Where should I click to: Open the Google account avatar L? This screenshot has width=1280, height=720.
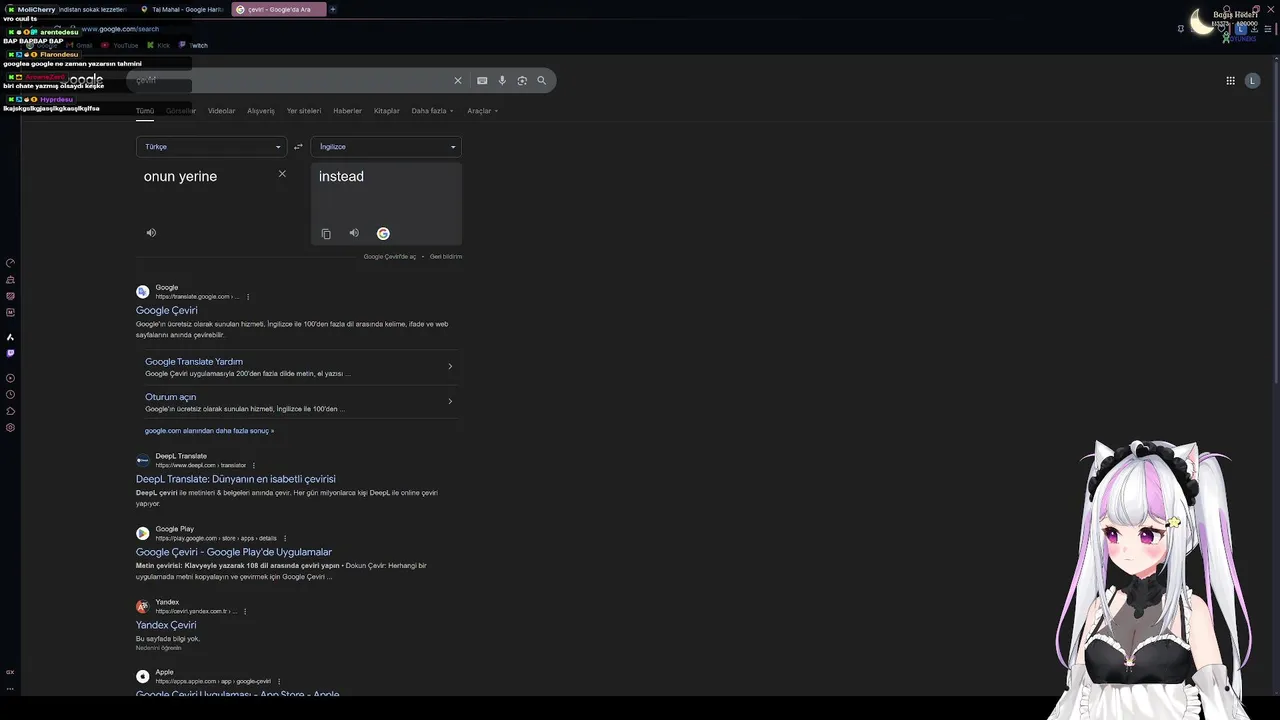click(1252, 80)
